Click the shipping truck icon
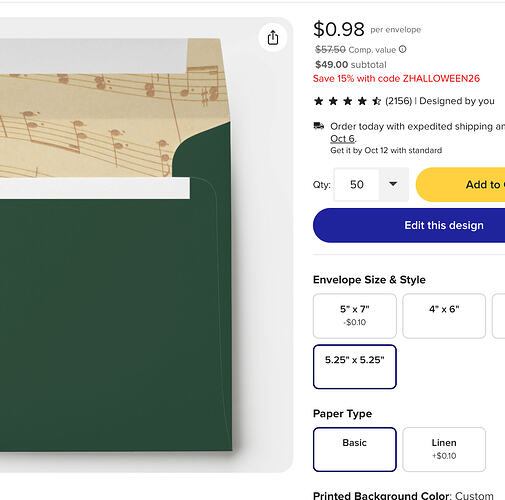505x500 pixels. (319, 126)
